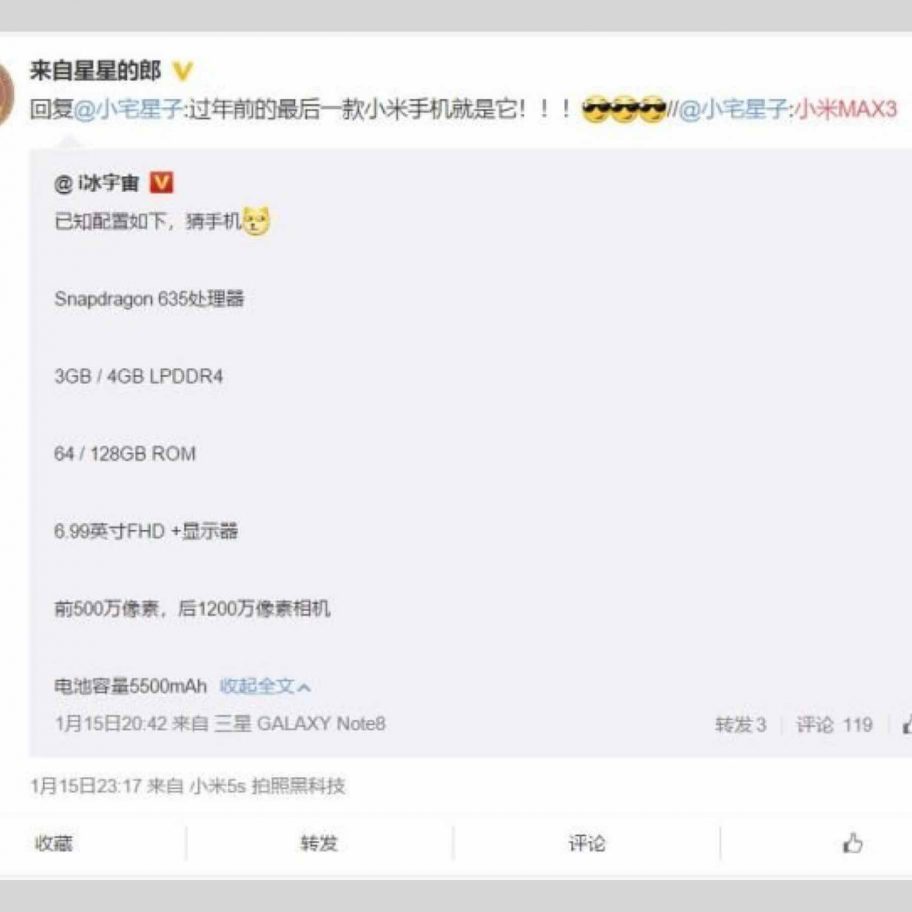Click the 转发 button in the bottom bar
912x912 pixels.
[319, 843]
